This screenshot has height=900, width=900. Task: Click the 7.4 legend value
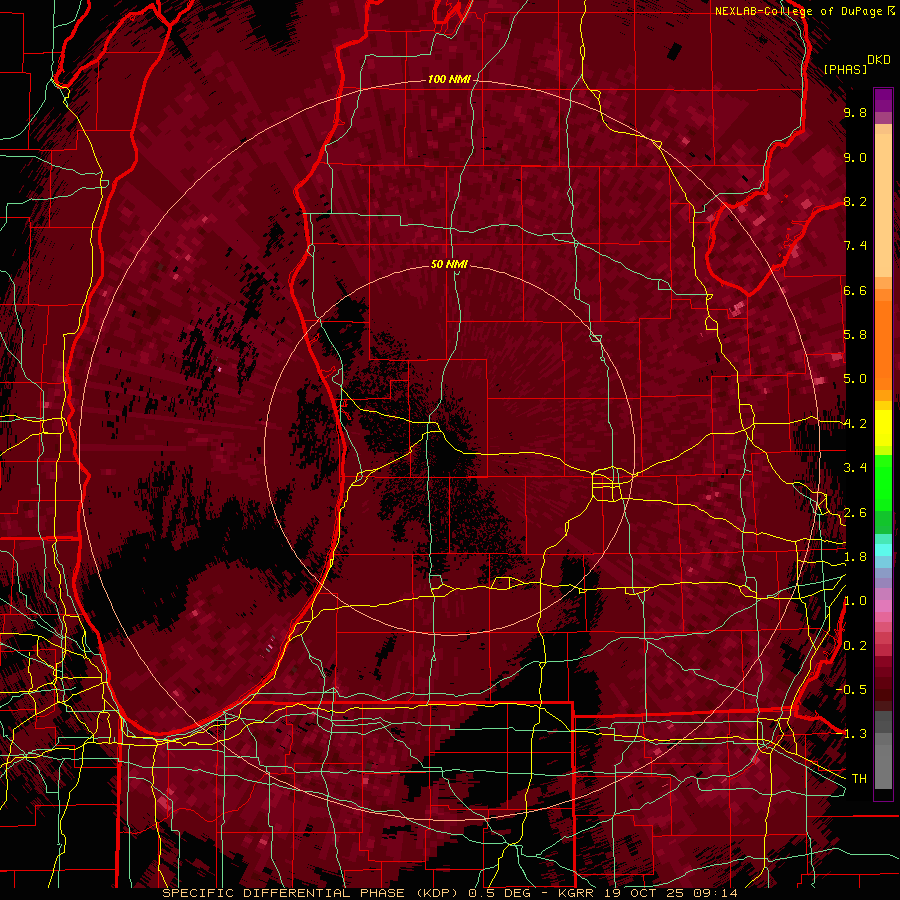click(x=855, y=246)
